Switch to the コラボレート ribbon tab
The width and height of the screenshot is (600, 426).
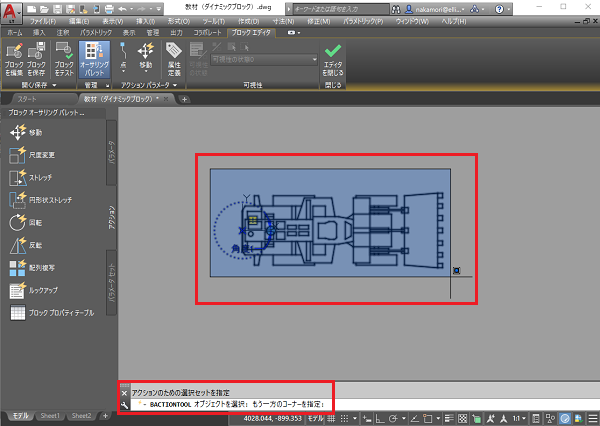click(x=207, y=33)
